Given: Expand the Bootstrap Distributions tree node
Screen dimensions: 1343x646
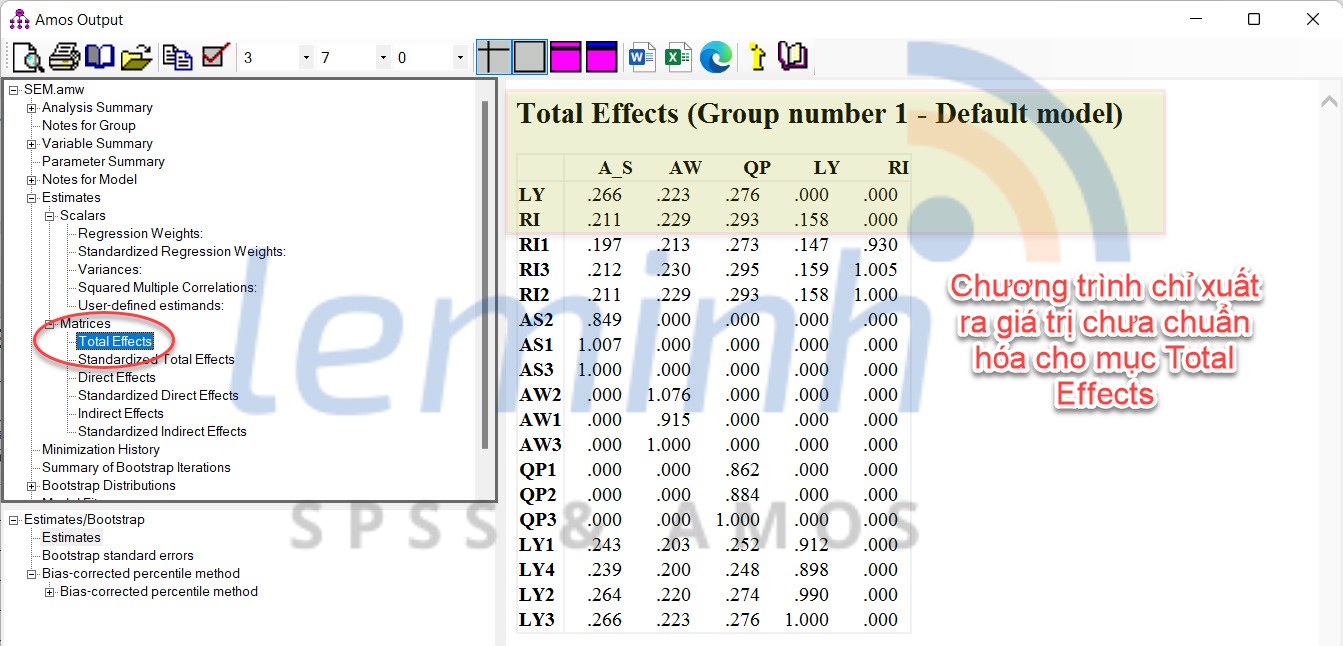Looking at the screenshot, I should (32, 486).
